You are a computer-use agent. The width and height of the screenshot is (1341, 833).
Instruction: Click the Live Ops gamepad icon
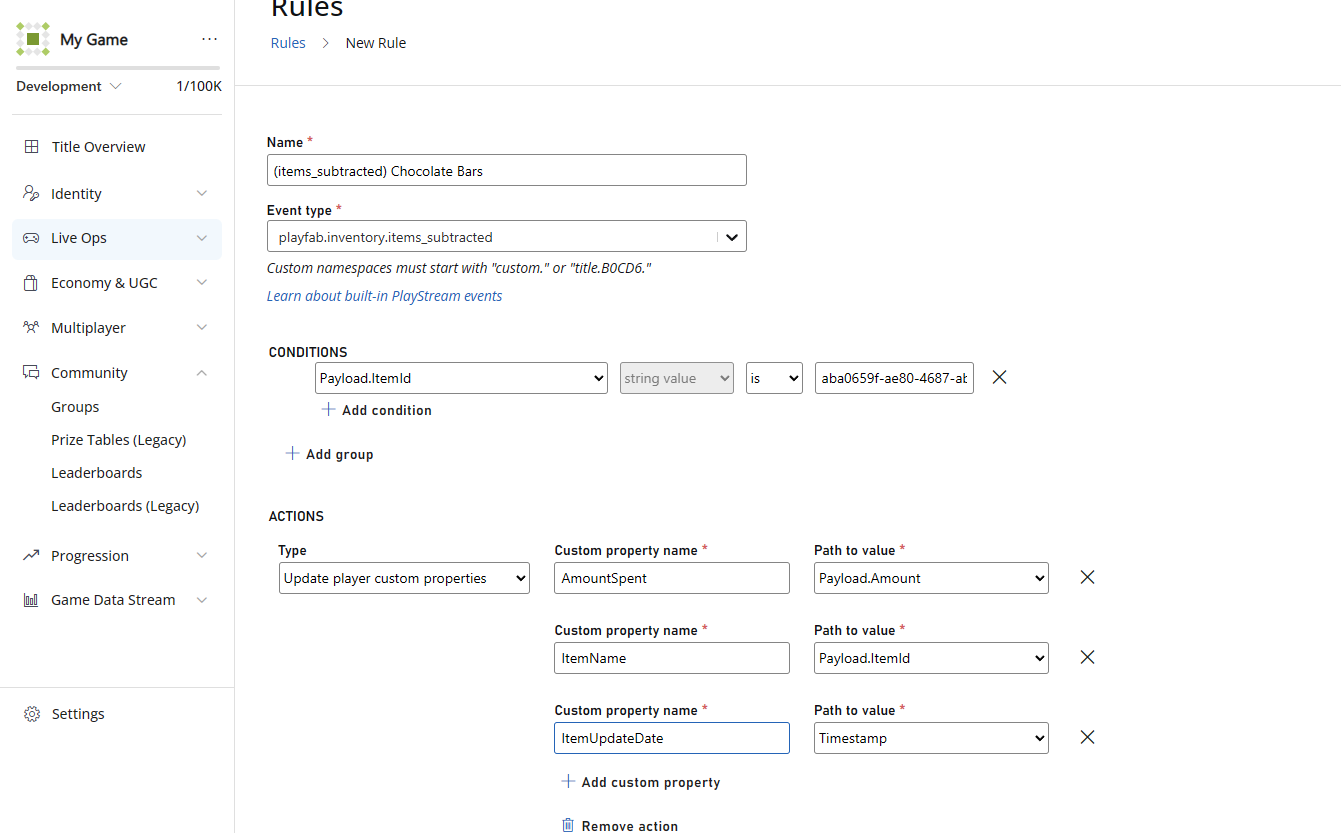click(x=31, y=238)
